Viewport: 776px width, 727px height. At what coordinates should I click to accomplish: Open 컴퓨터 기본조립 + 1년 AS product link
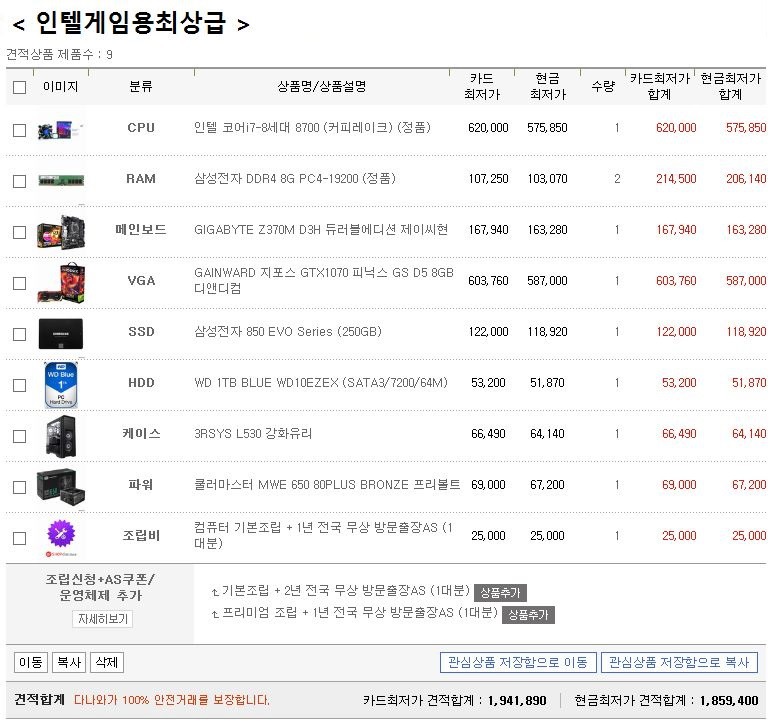click(x=323, y=535)
